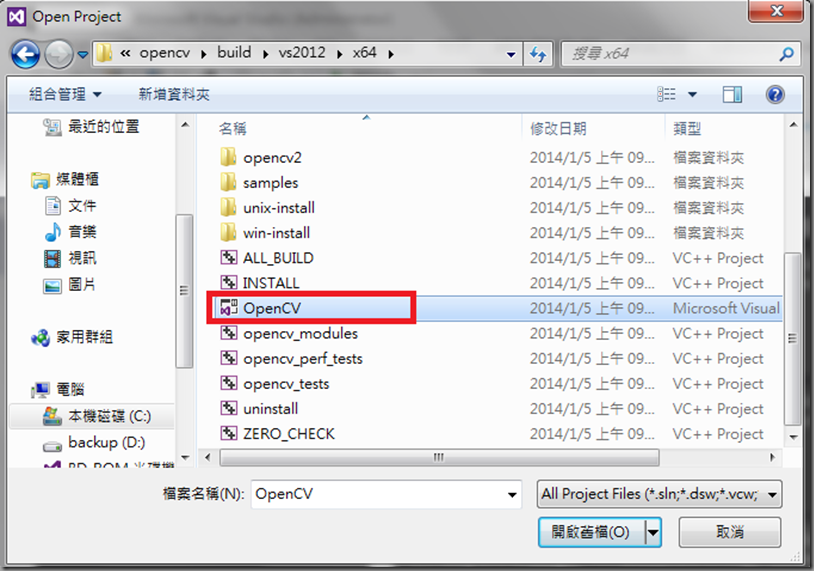Viewport: 814px width, 571px height.
Task: Open the view options dropdown arrow
Action: pyautogui.click(x=692, y=94)
